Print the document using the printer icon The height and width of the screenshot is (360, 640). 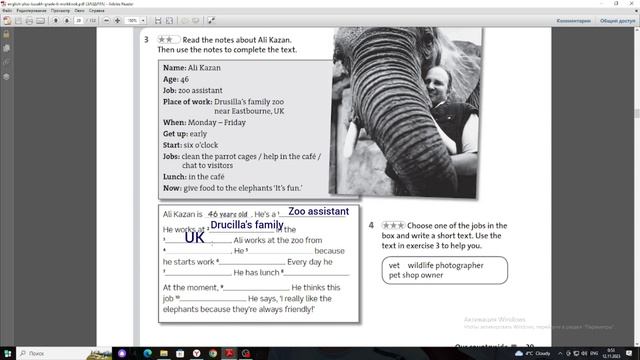point(29,20)
